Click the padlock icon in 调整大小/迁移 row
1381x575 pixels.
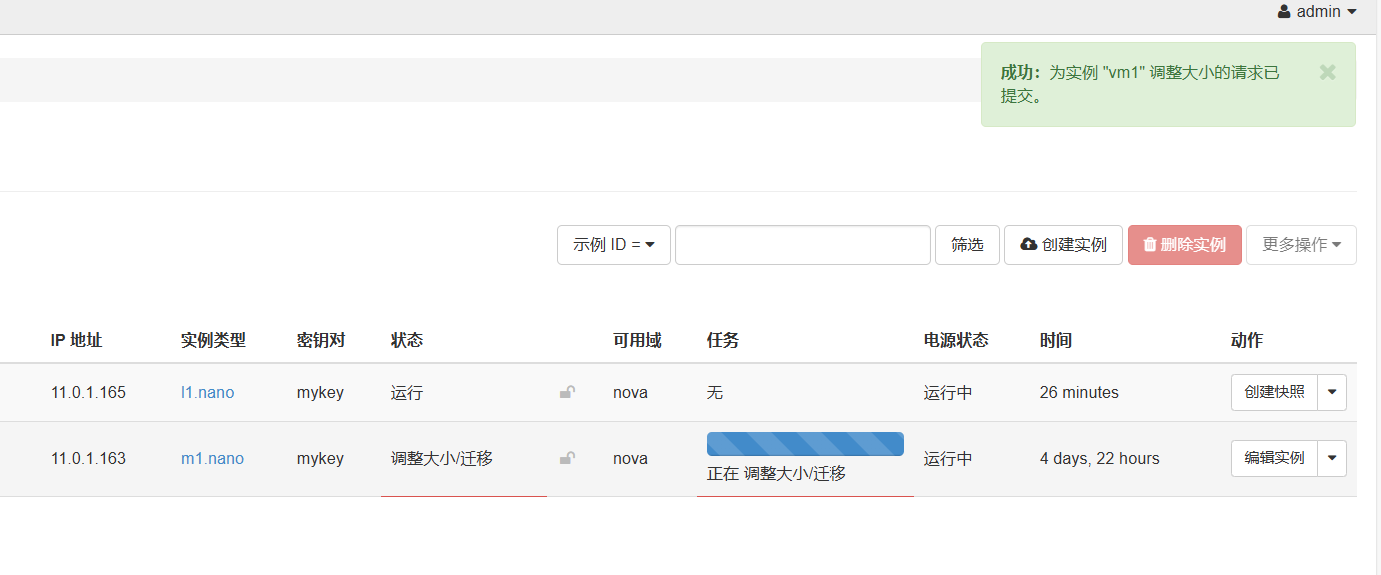coord(567,459)
